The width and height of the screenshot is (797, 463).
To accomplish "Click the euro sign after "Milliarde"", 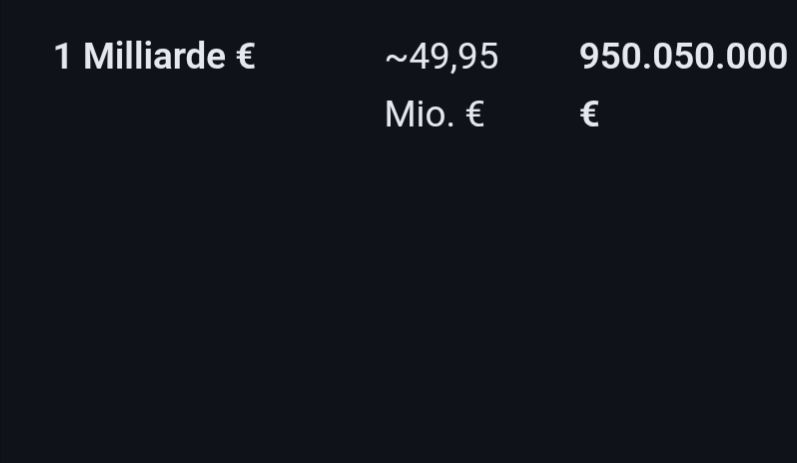I will 245,58.
